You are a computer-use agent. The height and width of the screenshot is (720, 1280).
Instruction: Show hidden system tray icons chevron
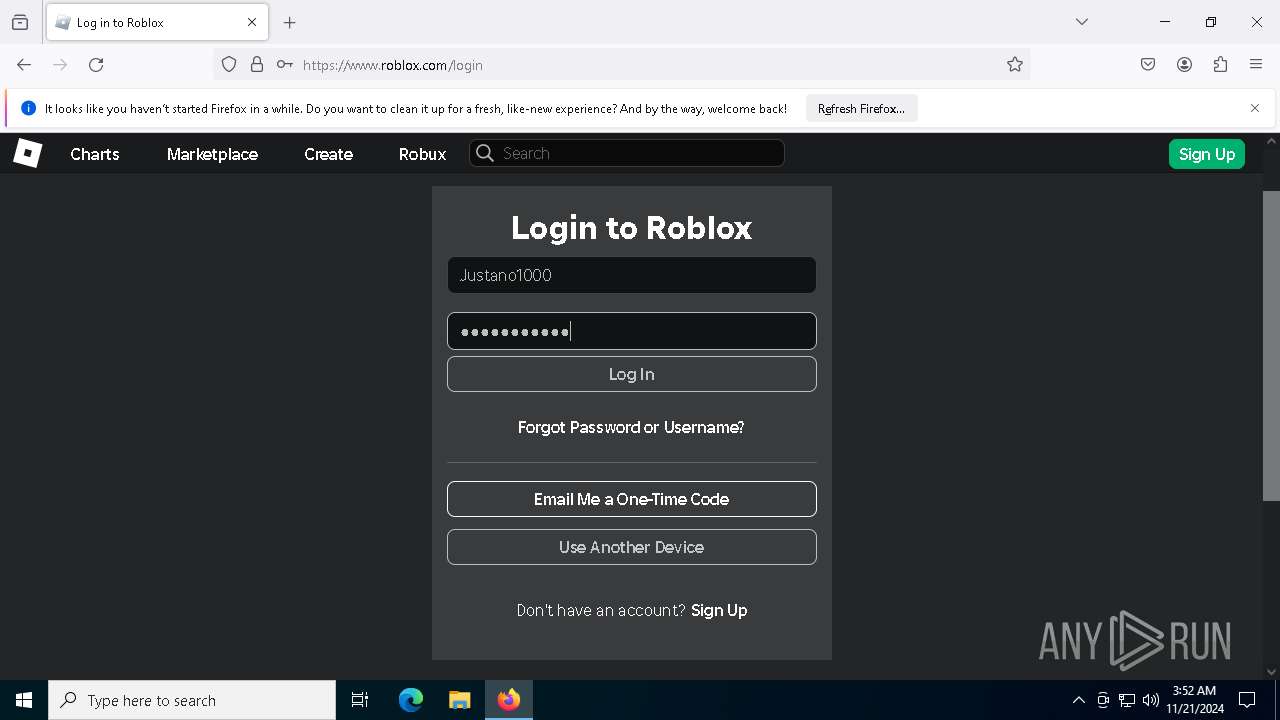click(1078, 700)
